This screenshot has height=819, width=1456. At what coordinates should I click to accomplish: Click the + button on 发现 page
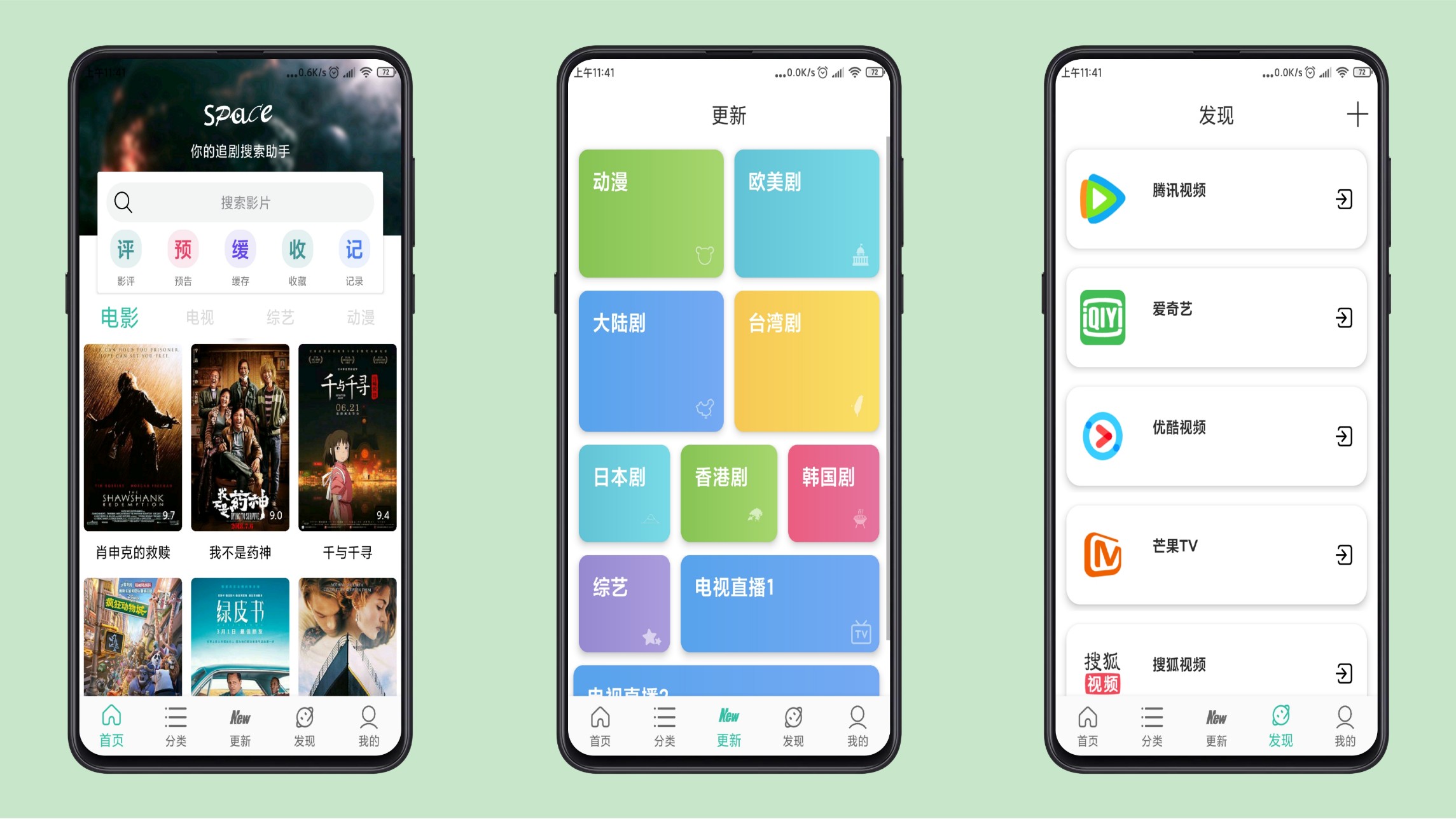pyautogui.click(x=1357, y=114)
